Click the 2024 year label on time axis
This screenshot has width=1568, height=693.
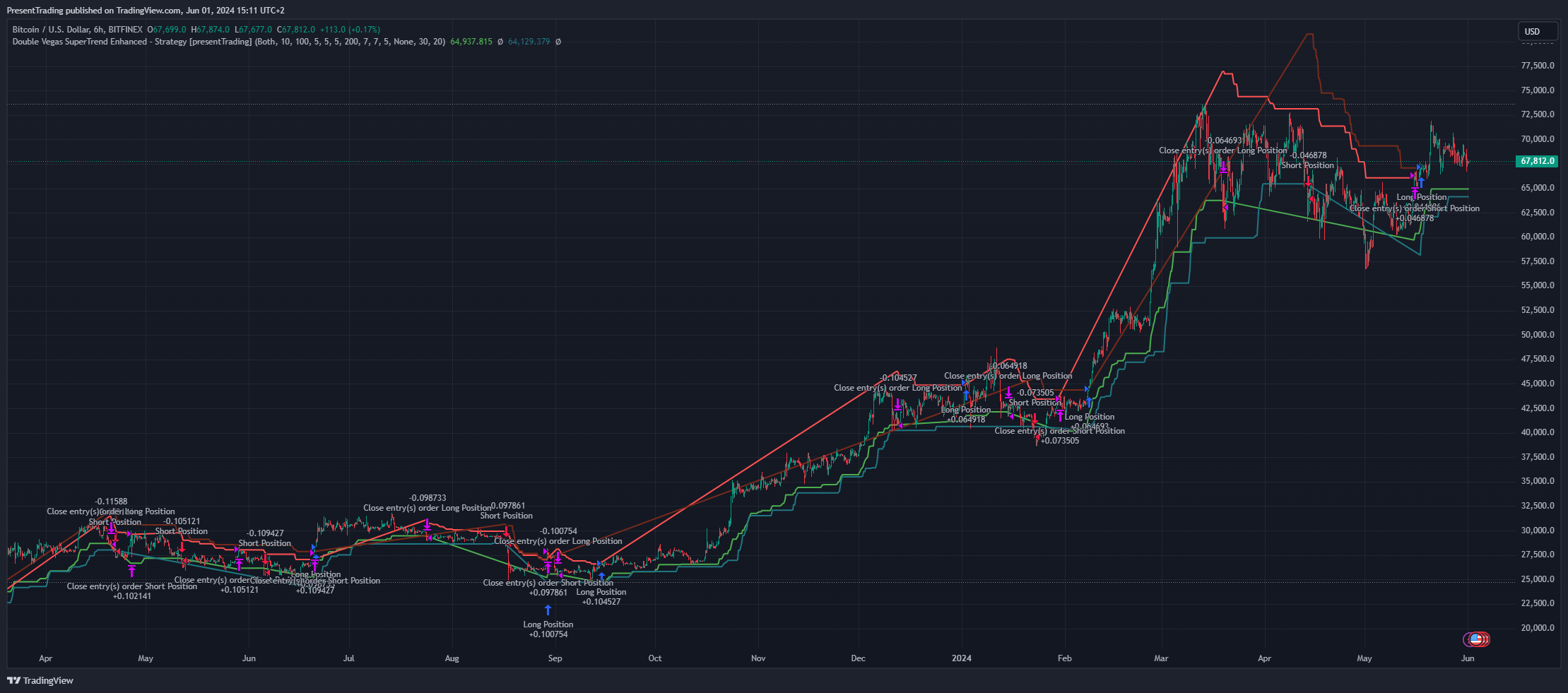[962, 658]
